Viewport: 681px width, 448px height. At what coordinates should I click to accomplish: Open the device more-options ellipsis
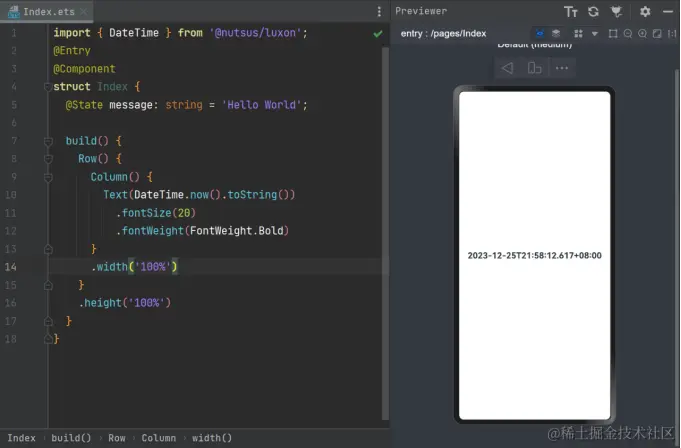click(x=562, y=68)
